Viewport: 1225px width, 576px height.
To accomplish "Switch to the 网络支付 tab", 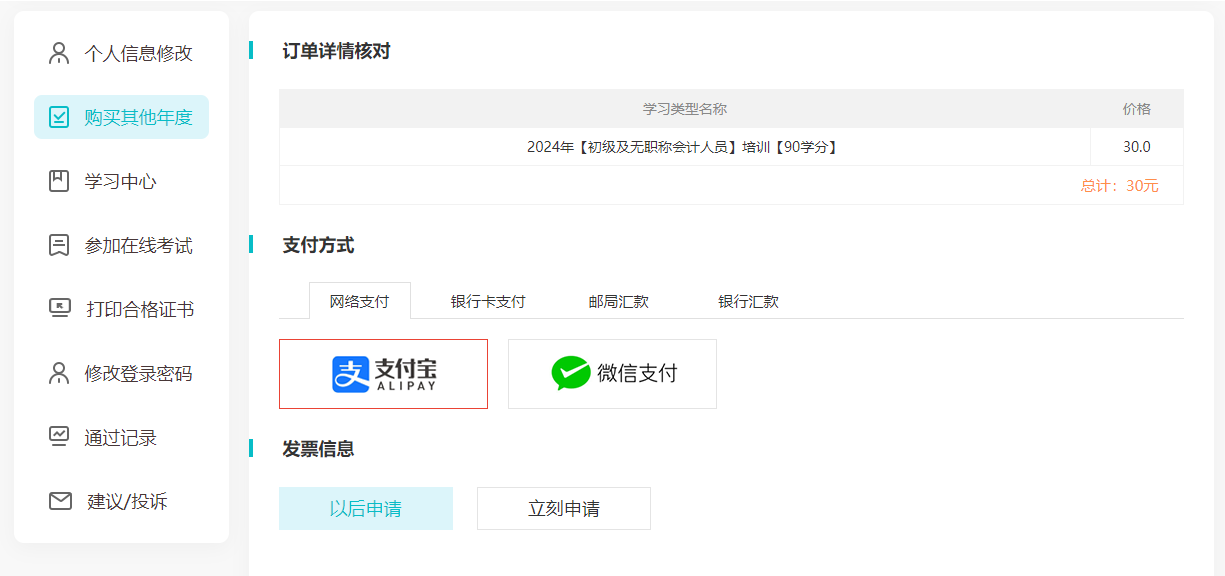I will [359, 301].
